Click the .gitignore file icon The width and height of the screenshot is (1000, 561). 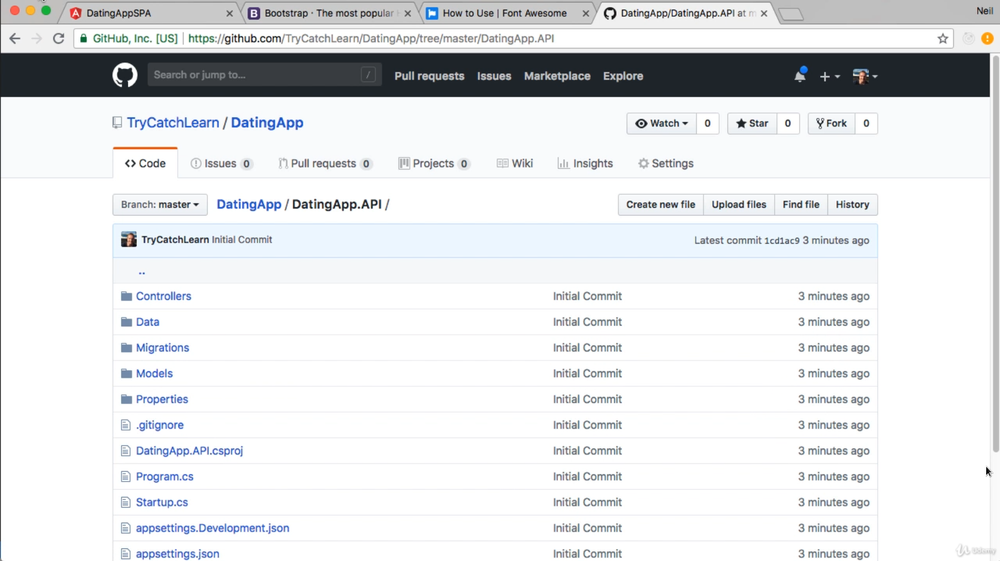126,425
